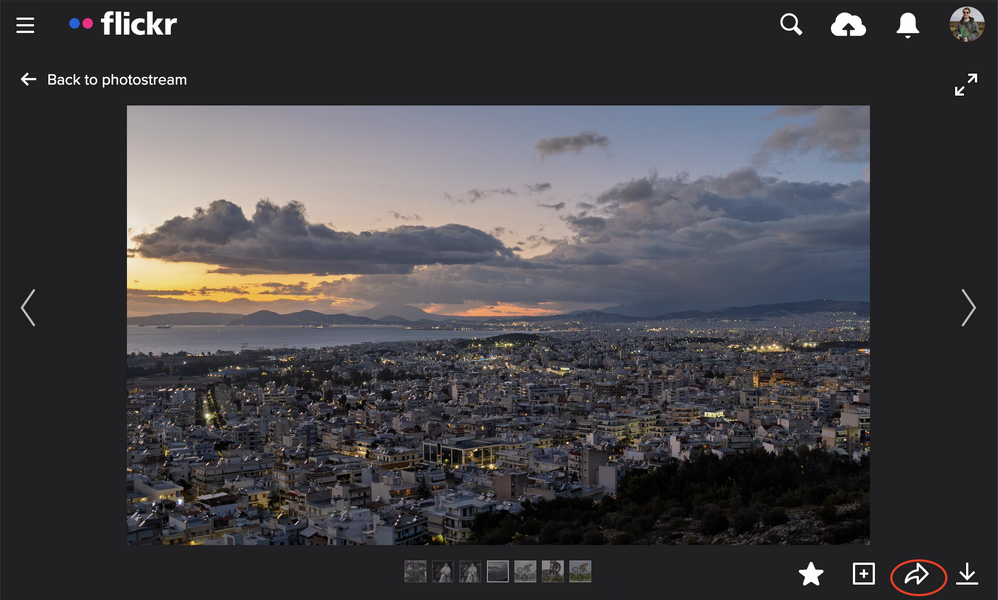Select the last thumbnail in the filmstrip
The image size is (998, 600).
point(580,572)
